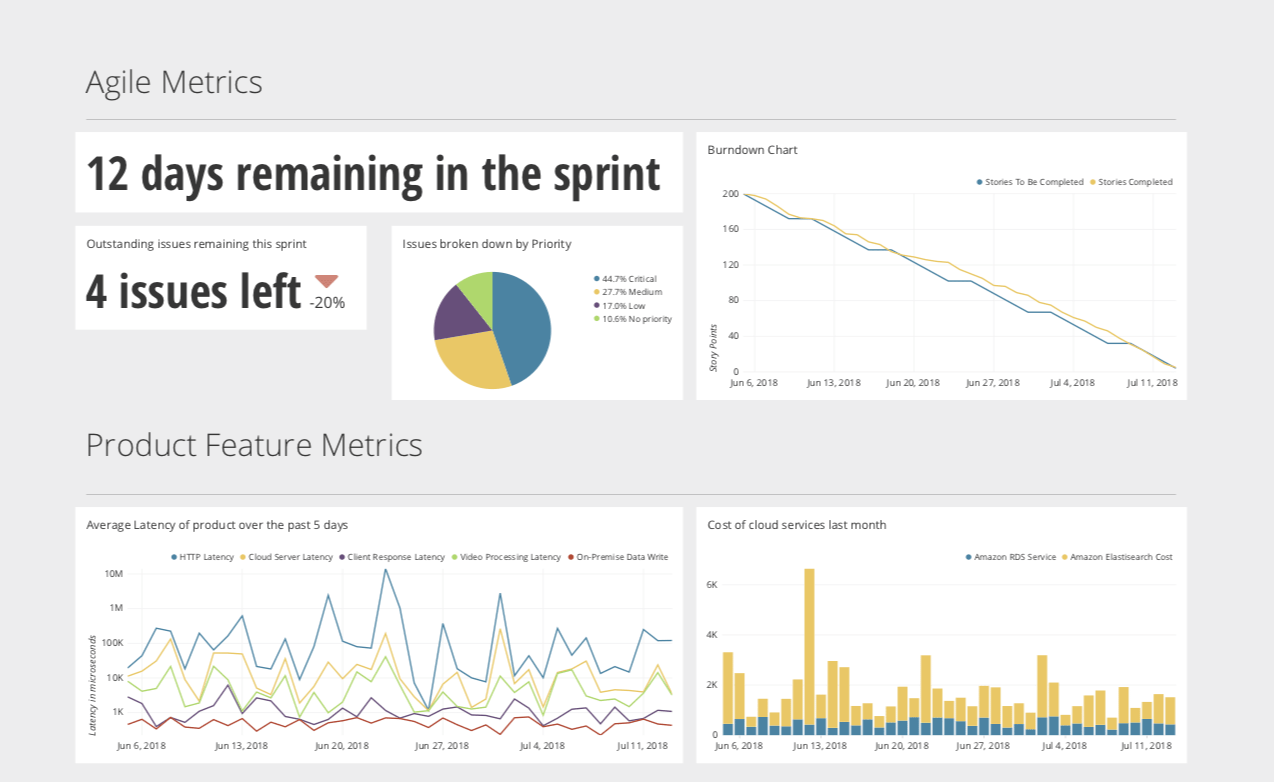Hide the Cloud Server Latency series
Image resolution: width=1275 pixels, height=782 pixels.
pos(290,557)
